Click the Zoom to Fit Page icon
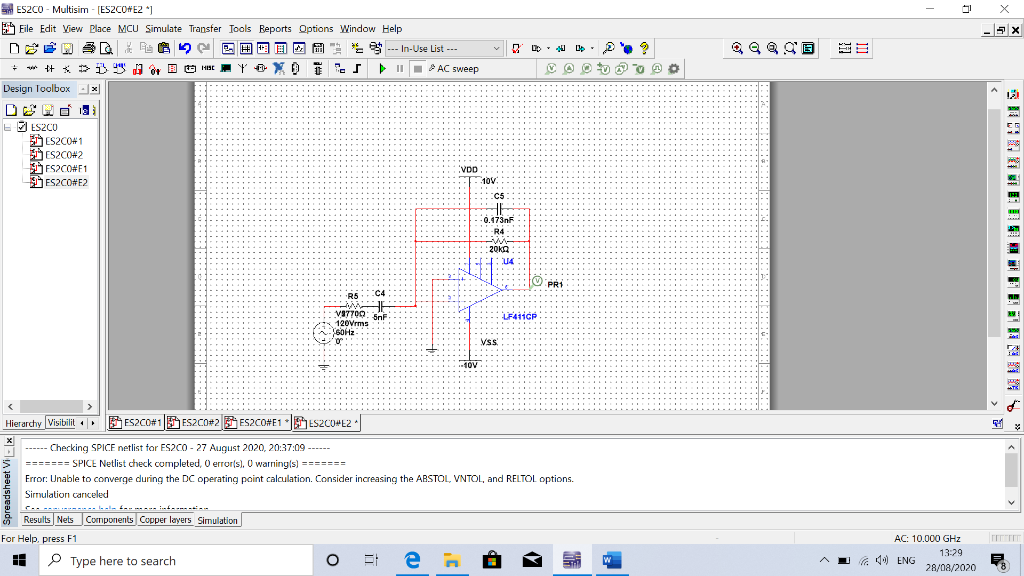The height and width of the screenshot is (576, 1024). click(788, 48)
